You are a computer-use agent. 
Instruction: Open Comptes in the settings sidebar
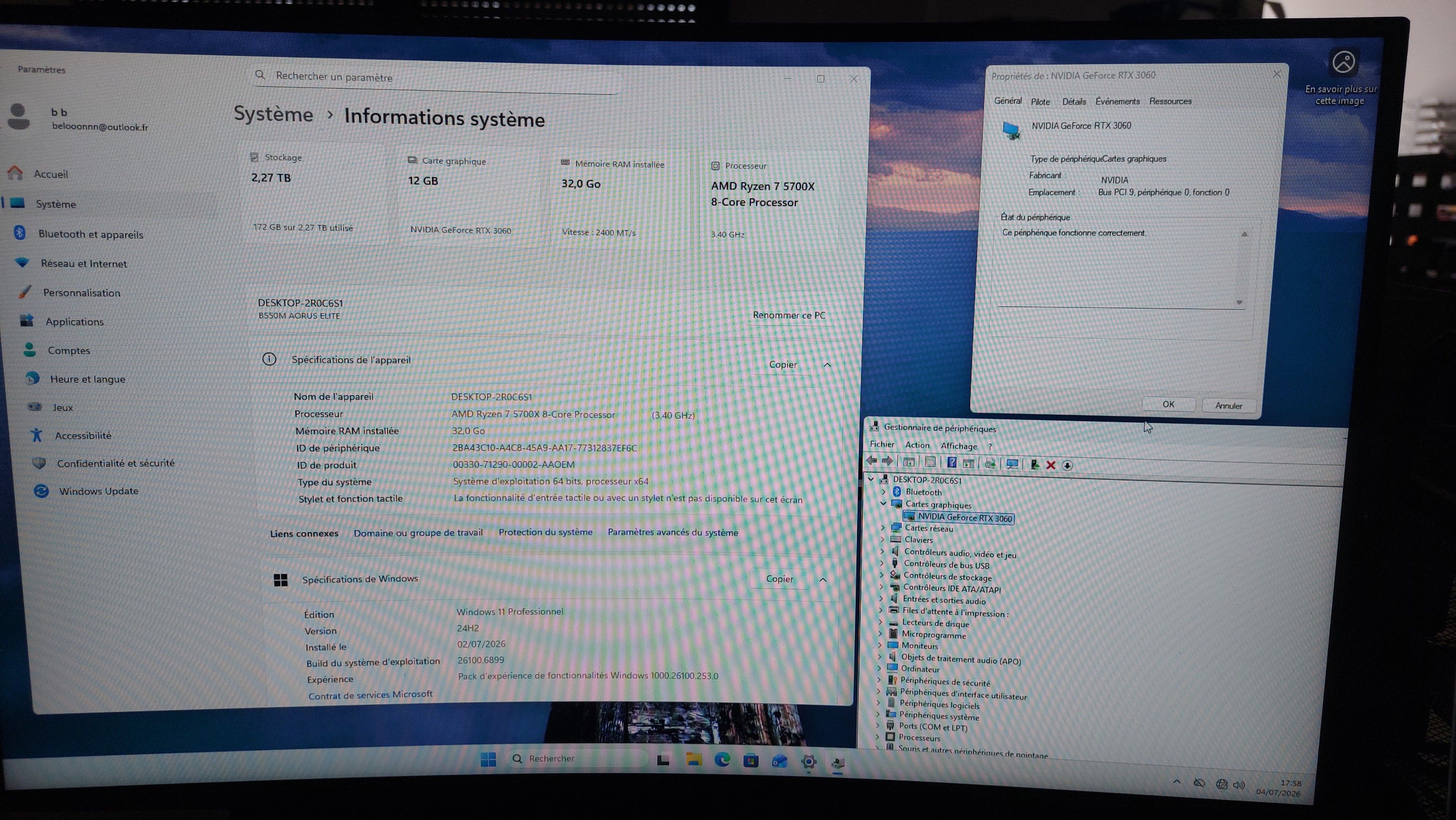pyautogui.click(x=69, y=350)
